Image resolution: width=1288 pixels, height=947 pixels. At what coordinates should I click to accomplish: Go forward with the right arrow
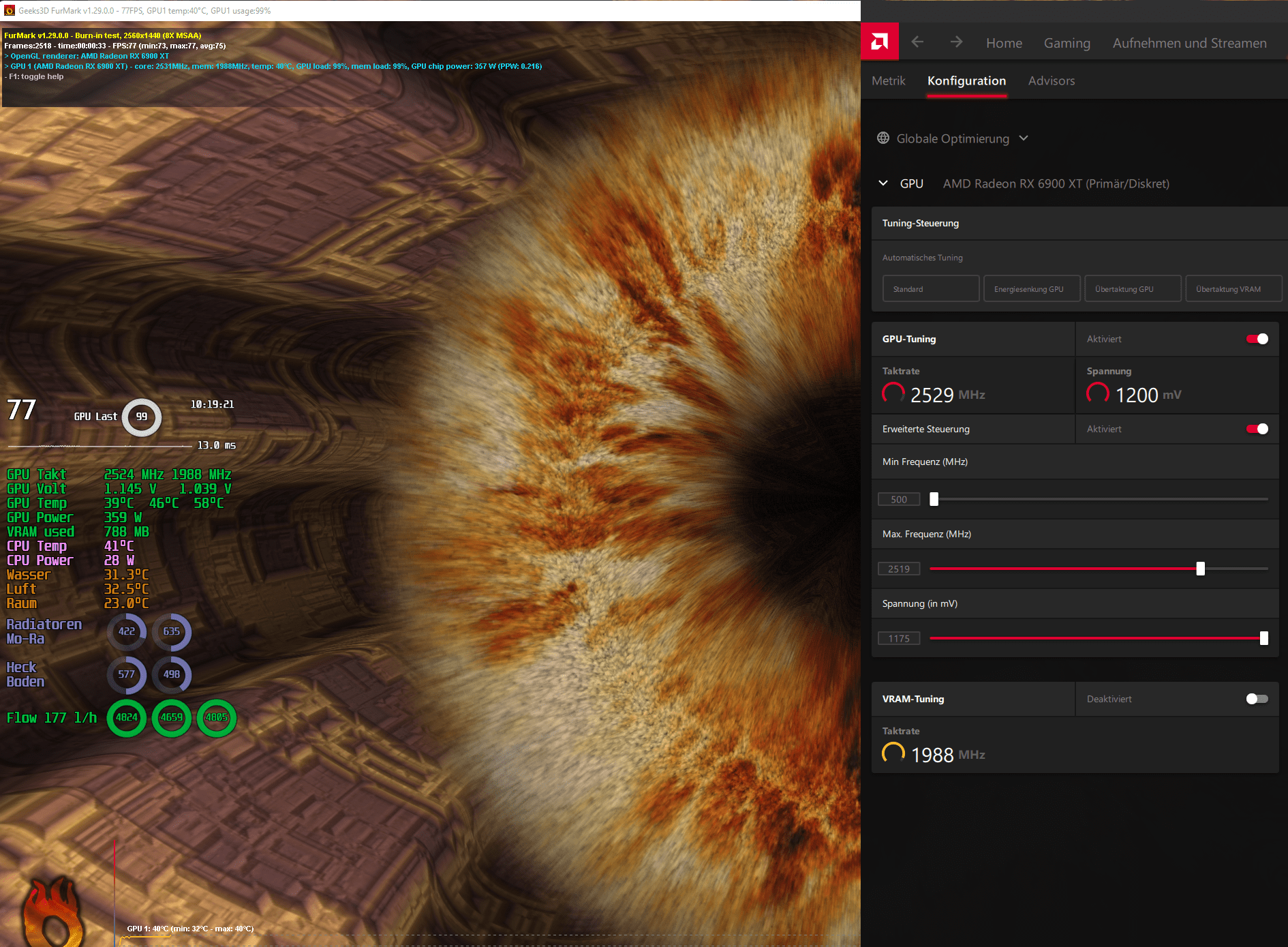(x=957, y=42)
